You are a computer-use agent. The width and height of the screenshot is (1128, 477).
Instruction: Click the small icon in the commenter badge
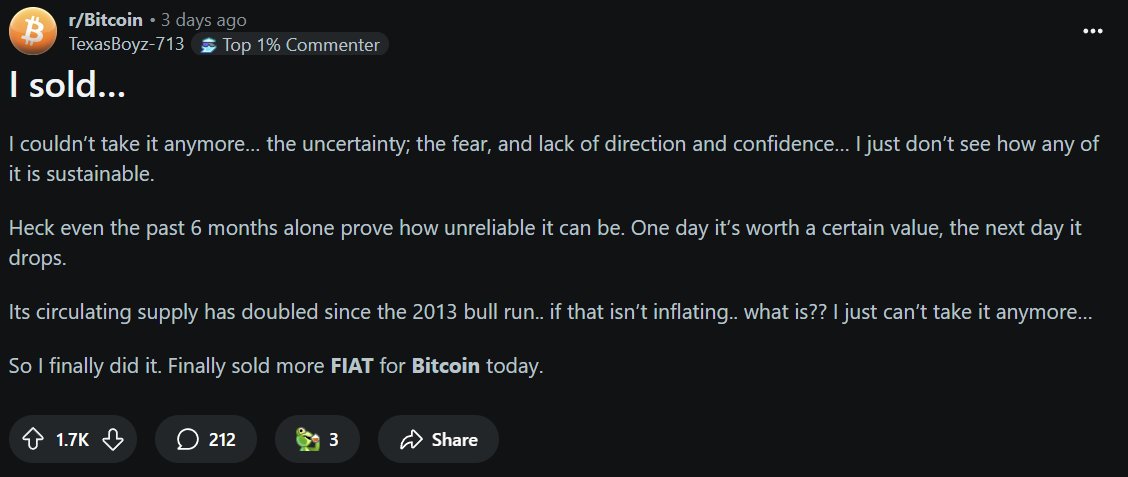coord(208,45)
